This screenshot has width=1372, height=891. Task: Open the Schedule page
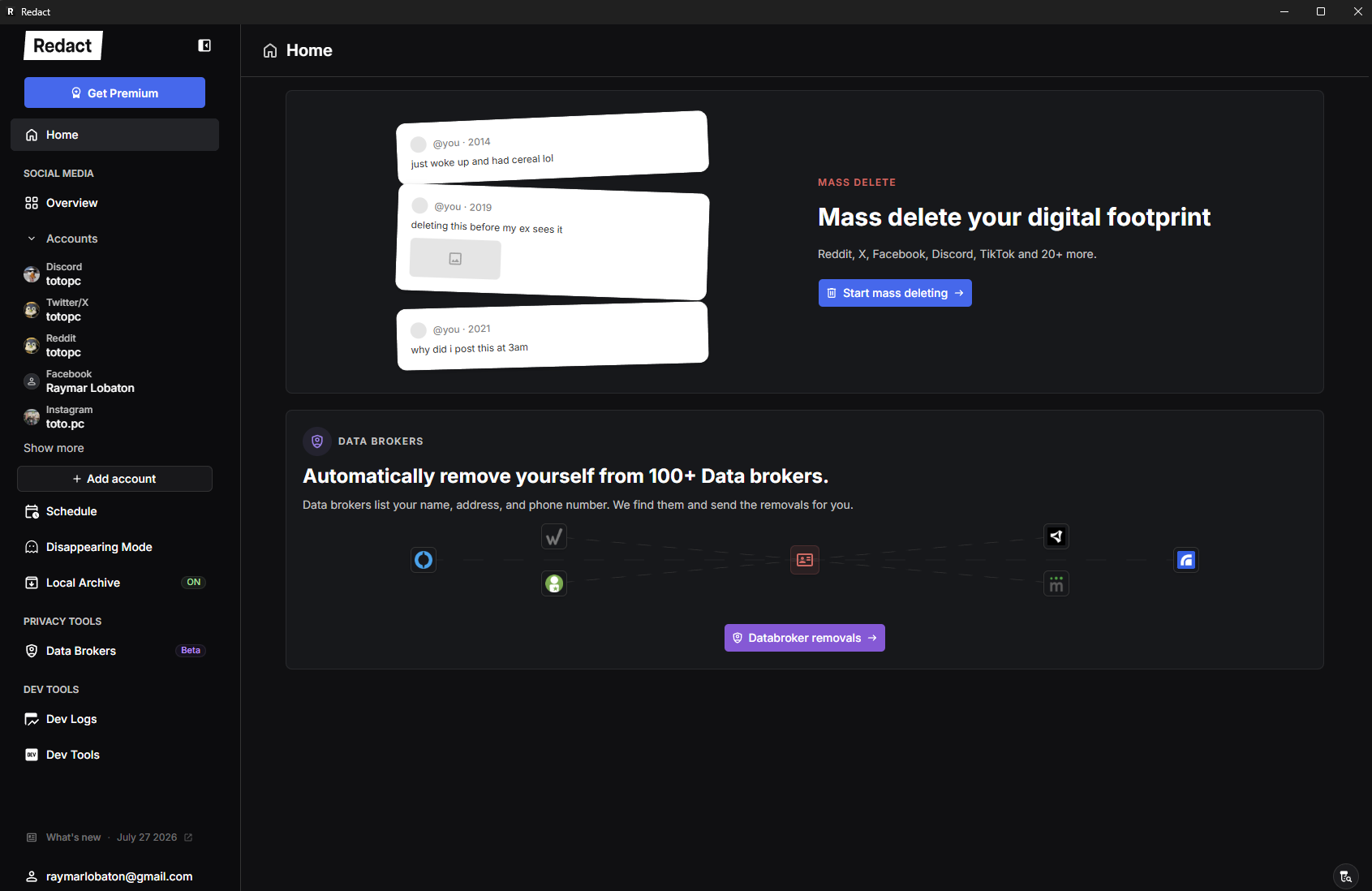[114, 511]
